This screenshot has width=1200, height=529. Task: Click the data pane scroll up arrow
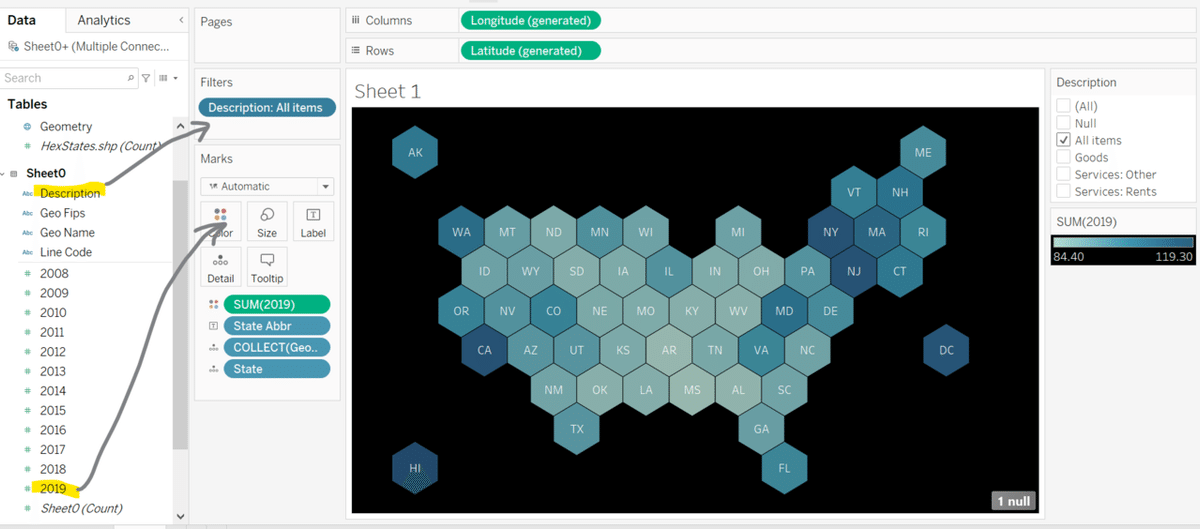tap(180, 126)
